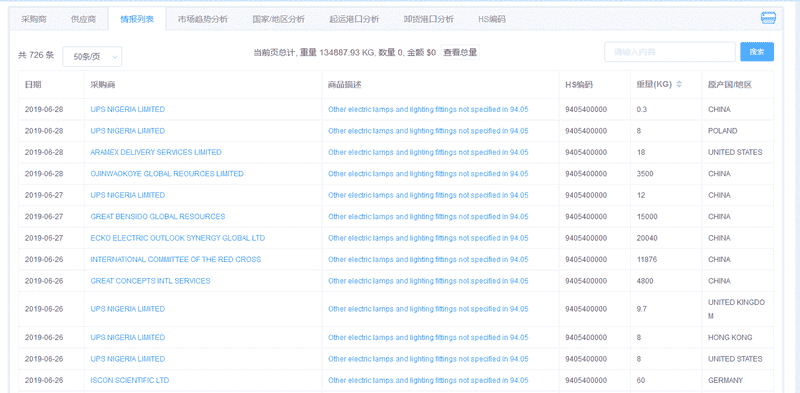Focus the search content input field
Viewport: 800px width, 393px height.
670,52
